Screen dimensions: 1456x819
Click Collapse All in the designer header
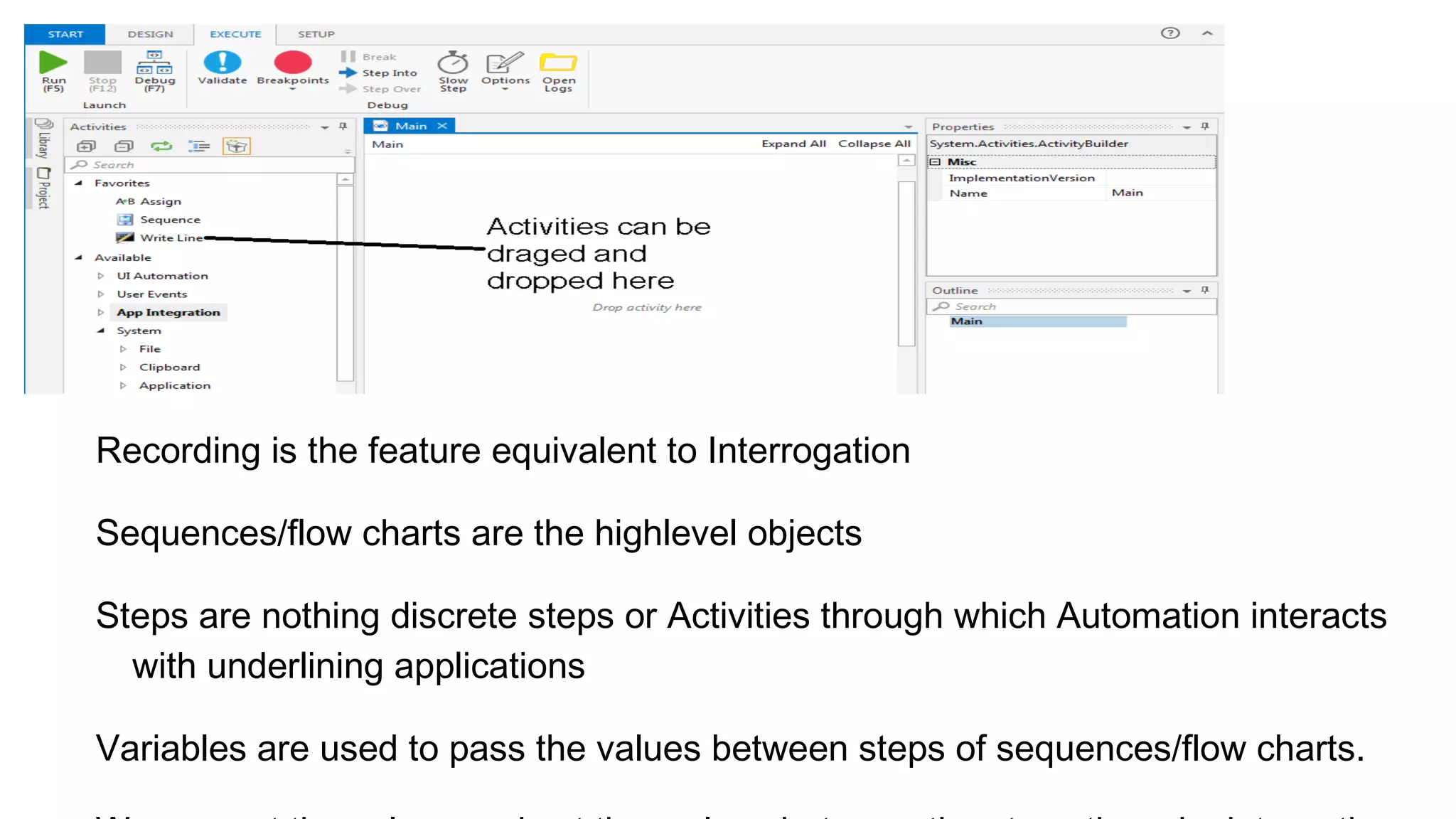coord(874,144)
